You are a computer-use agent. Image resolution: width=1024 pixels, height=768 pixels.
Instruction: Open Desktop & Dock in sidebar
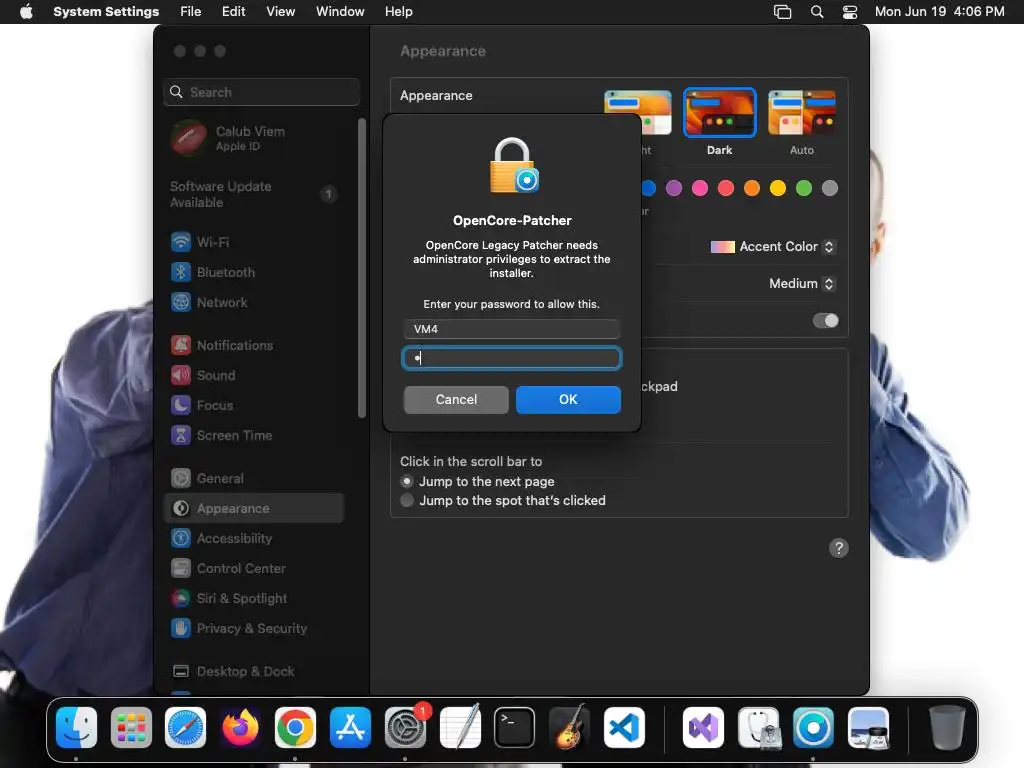(254, 671)
